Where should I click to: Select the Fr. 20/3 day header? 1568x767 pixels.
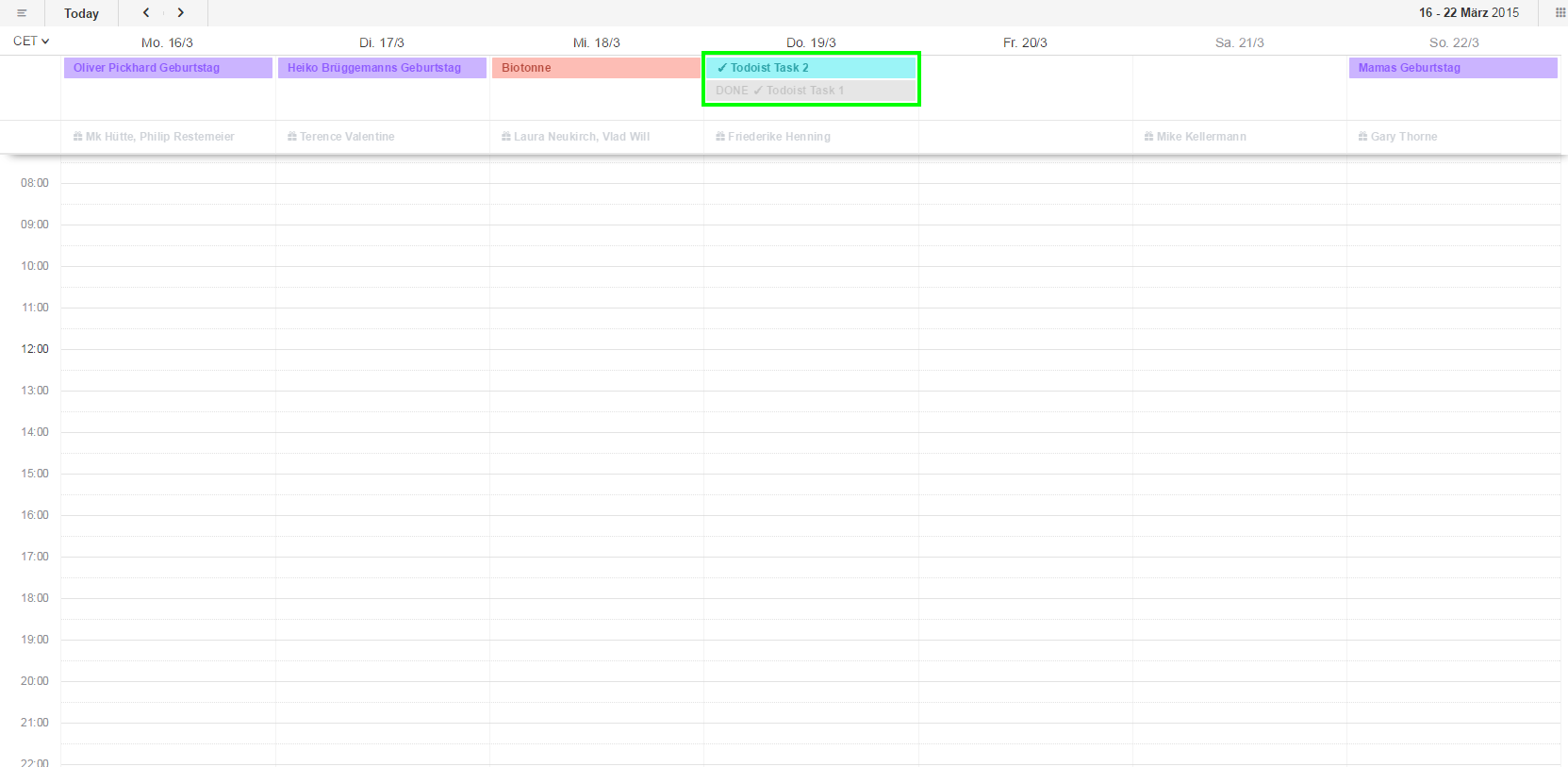pos(1025,42)
